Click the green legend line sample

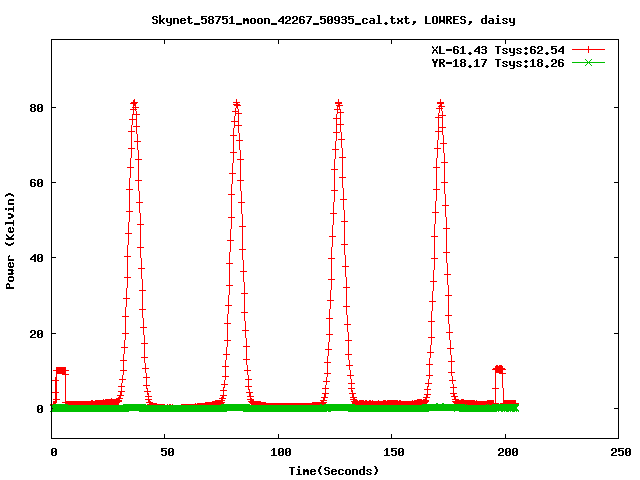coord(588,63)
